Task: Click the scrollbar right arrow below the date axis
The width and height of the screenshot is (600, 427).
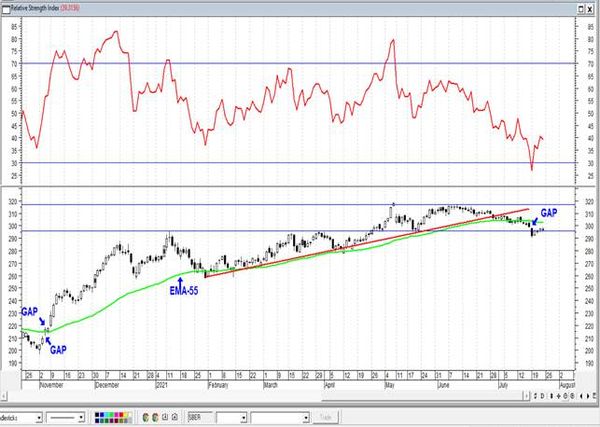Action: [527, 396]
